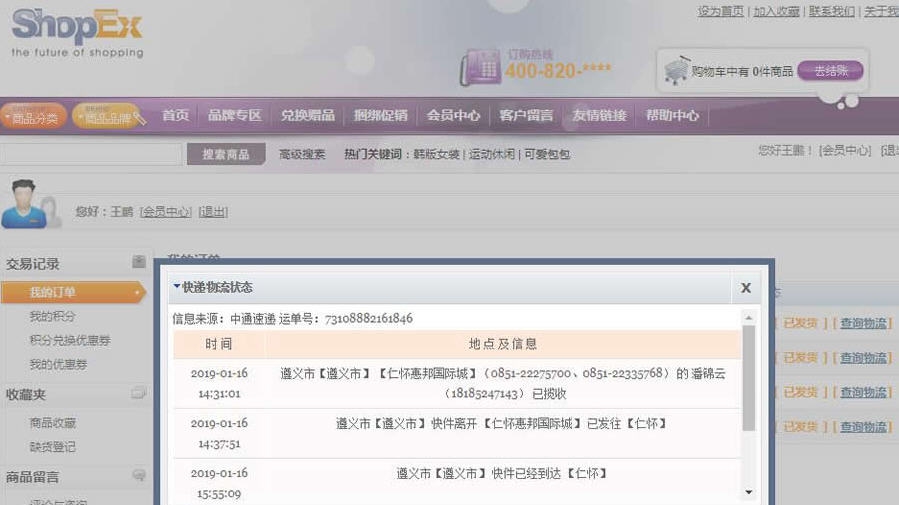The height and width of the screenshot is (505, 899).
Task: Select 我的订单 in sidebar
Action: coord(73,292)
